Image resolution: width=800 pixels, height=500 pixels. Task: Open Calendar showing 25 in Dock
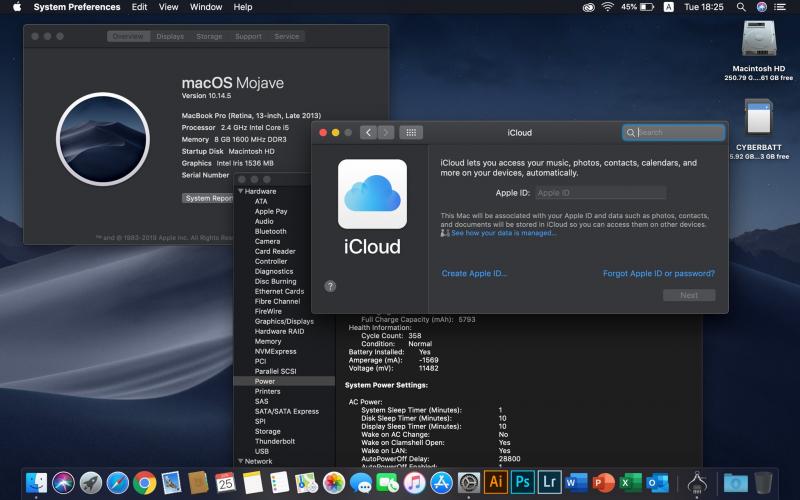click(x=226, y=482)
